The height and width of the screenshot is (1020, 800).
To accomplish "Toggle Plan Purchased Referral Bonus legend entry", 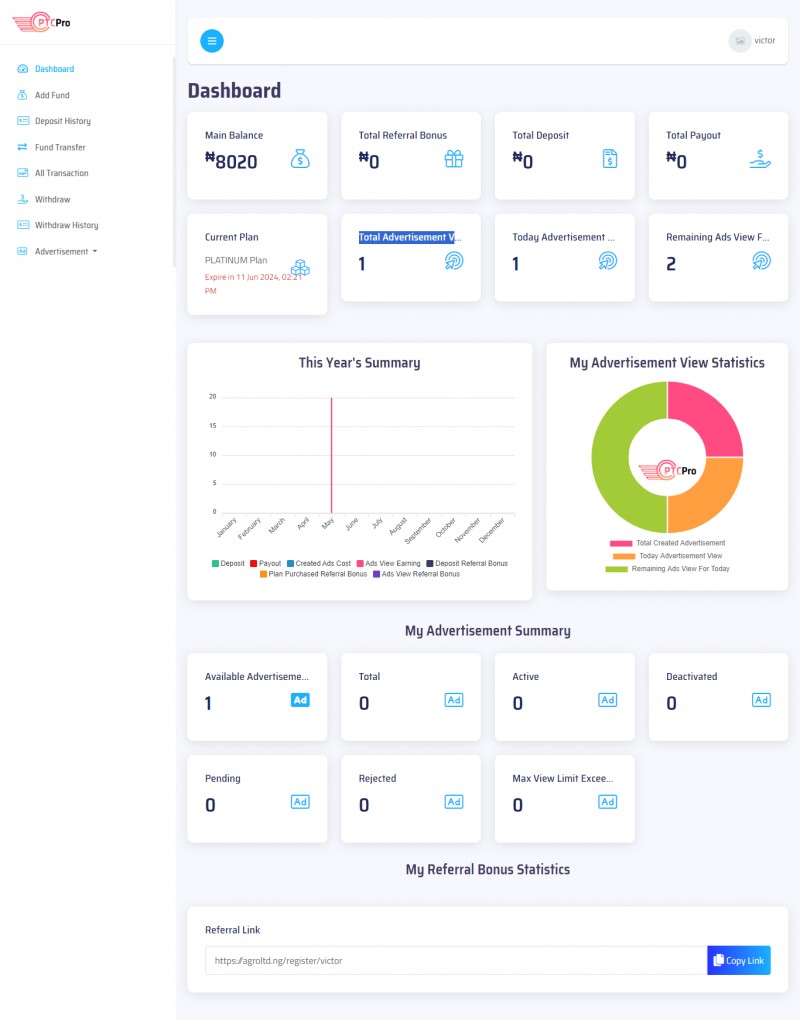I will click(x=313, y=574).
